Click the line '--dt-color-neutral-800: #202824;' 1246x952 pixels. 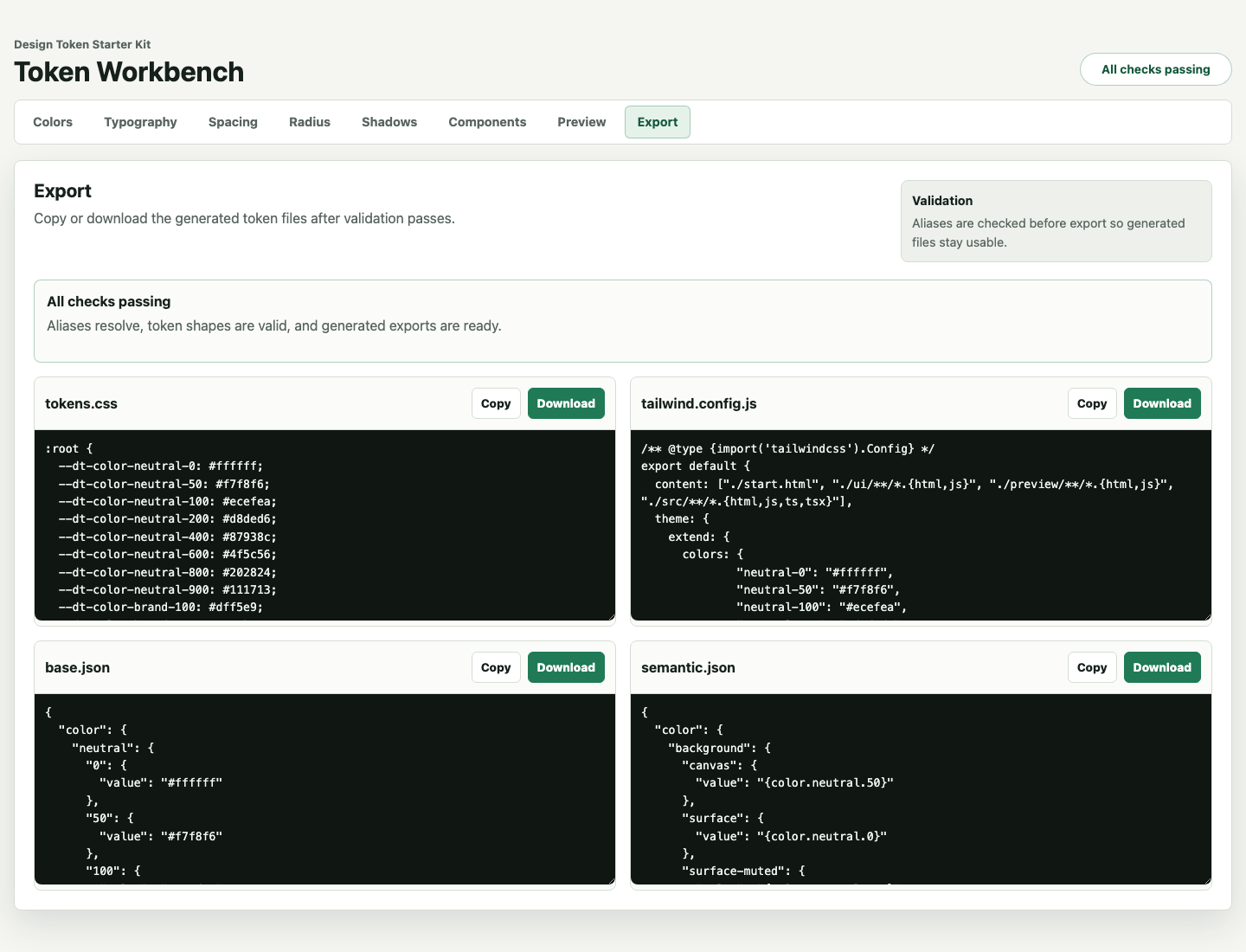point(168,572)
